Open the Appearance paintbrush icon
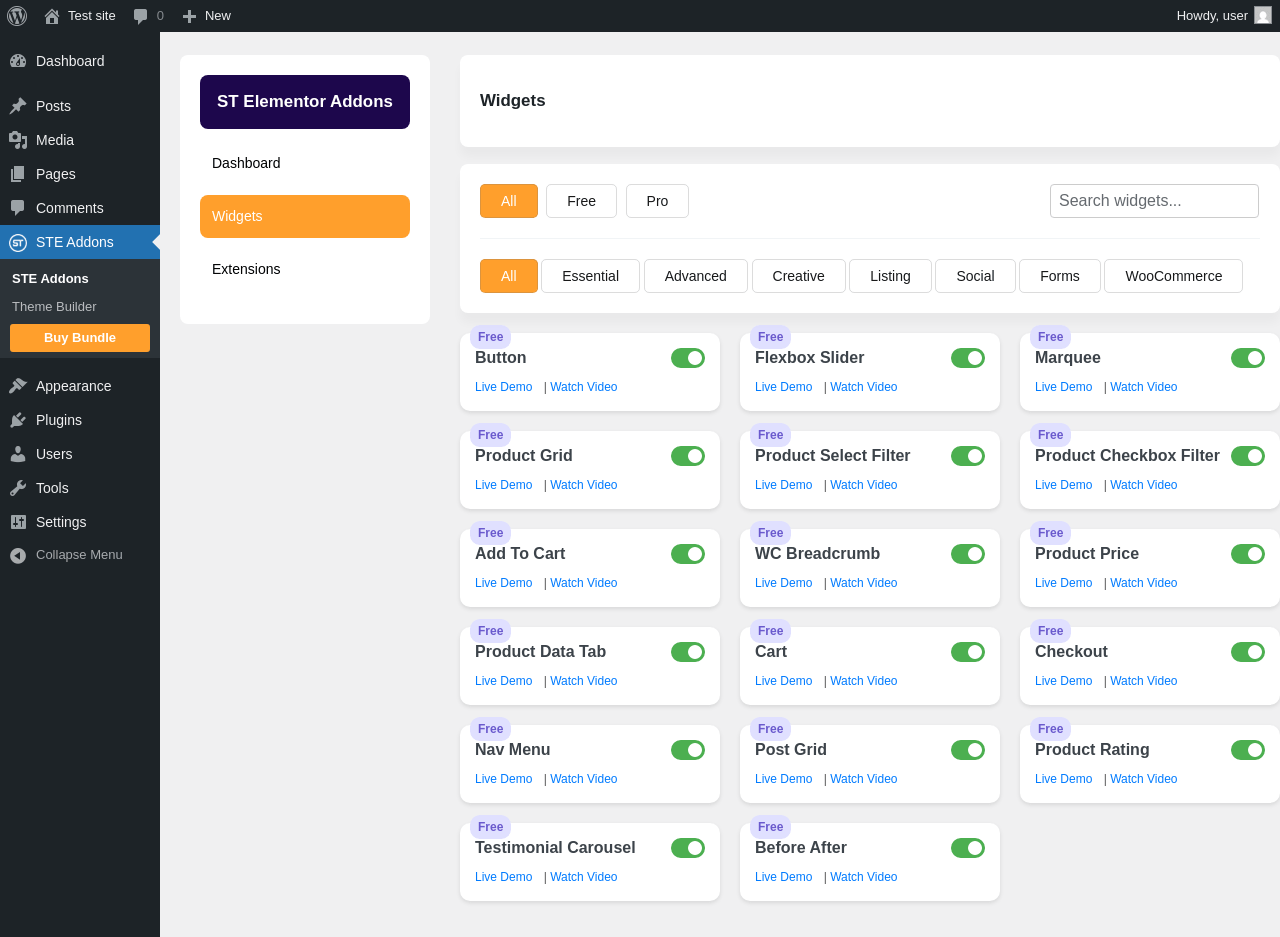The width and height of the screenshot is (1280, 937). pos(18,386)
